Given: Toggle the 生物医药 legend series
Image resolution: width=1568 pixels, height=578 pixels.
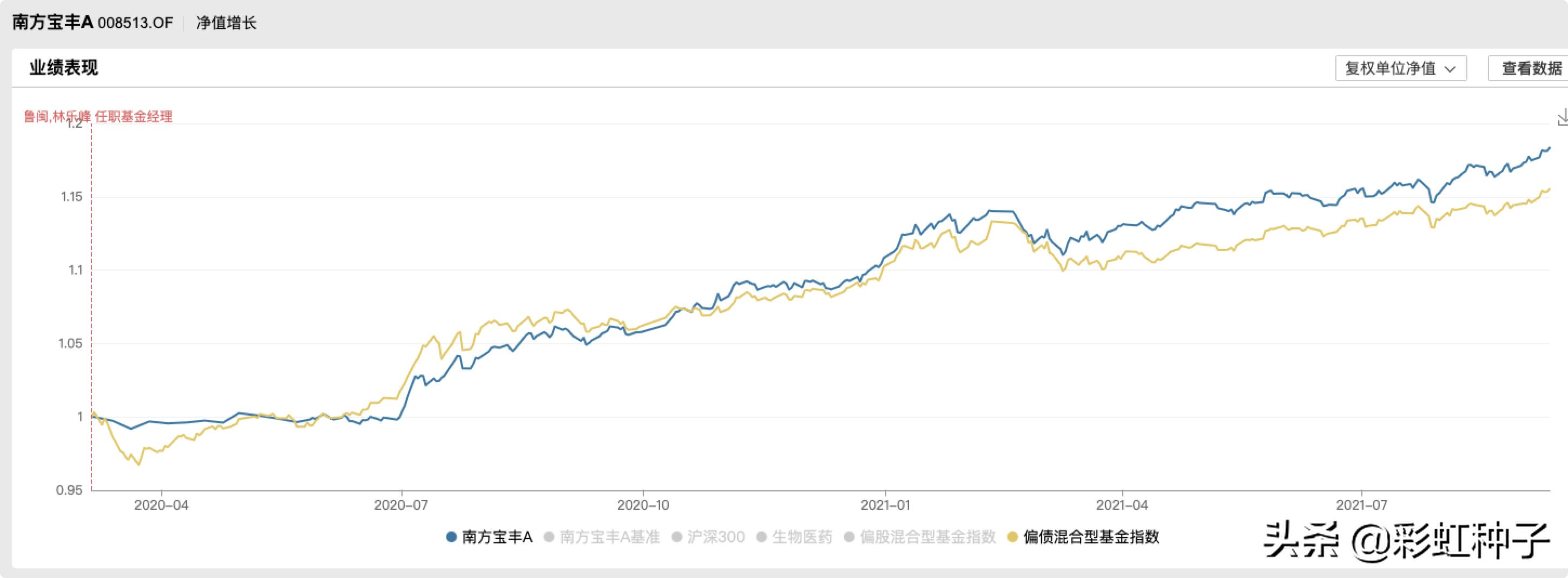Looking at the screenshot, I should pyautogui.click(x=794, y=536).
